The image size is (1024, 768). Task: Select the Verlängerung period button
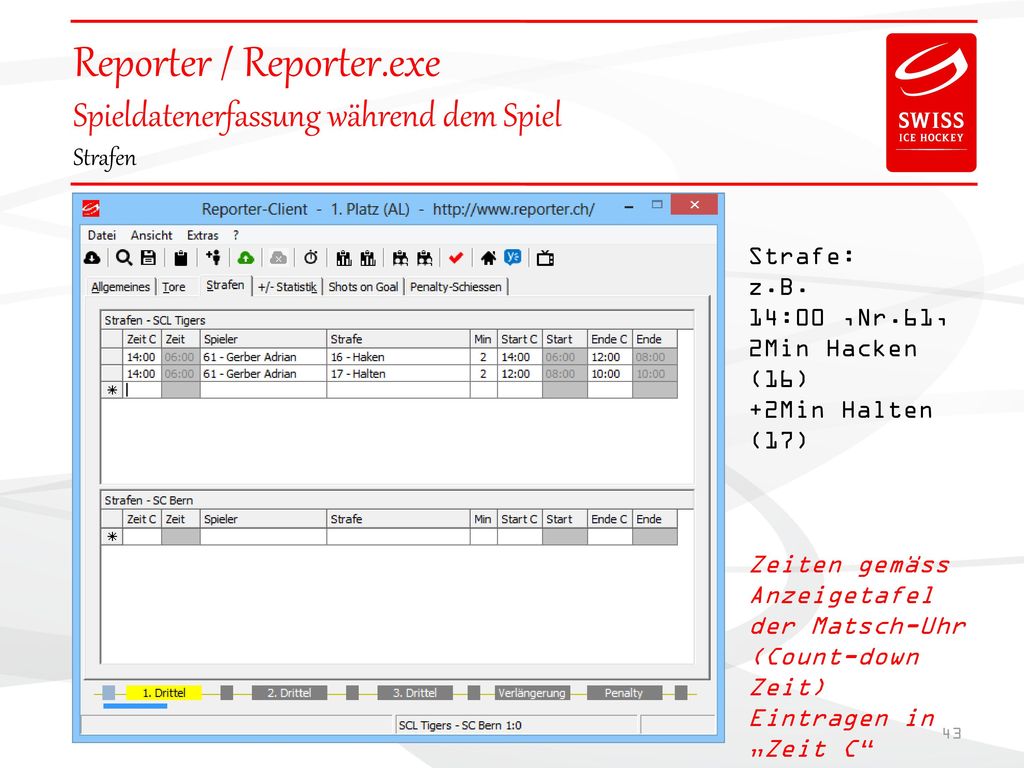(x=532, y=693)
